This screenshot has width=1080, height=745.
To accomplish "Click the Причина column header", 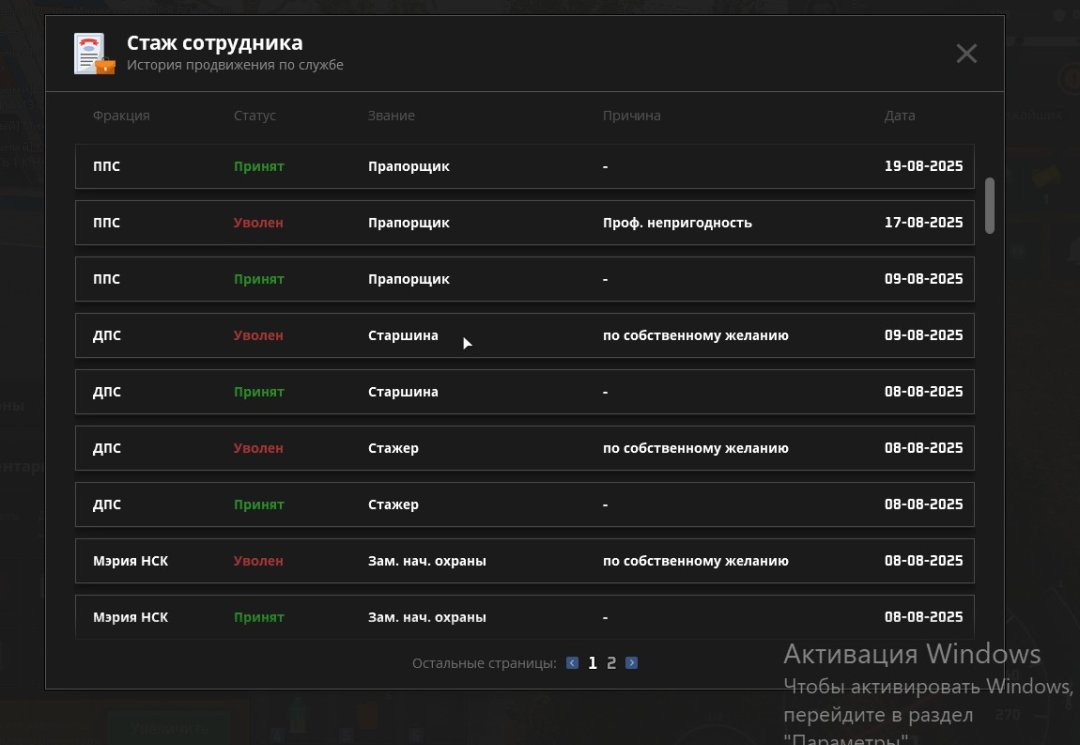I will pos(632,116).
